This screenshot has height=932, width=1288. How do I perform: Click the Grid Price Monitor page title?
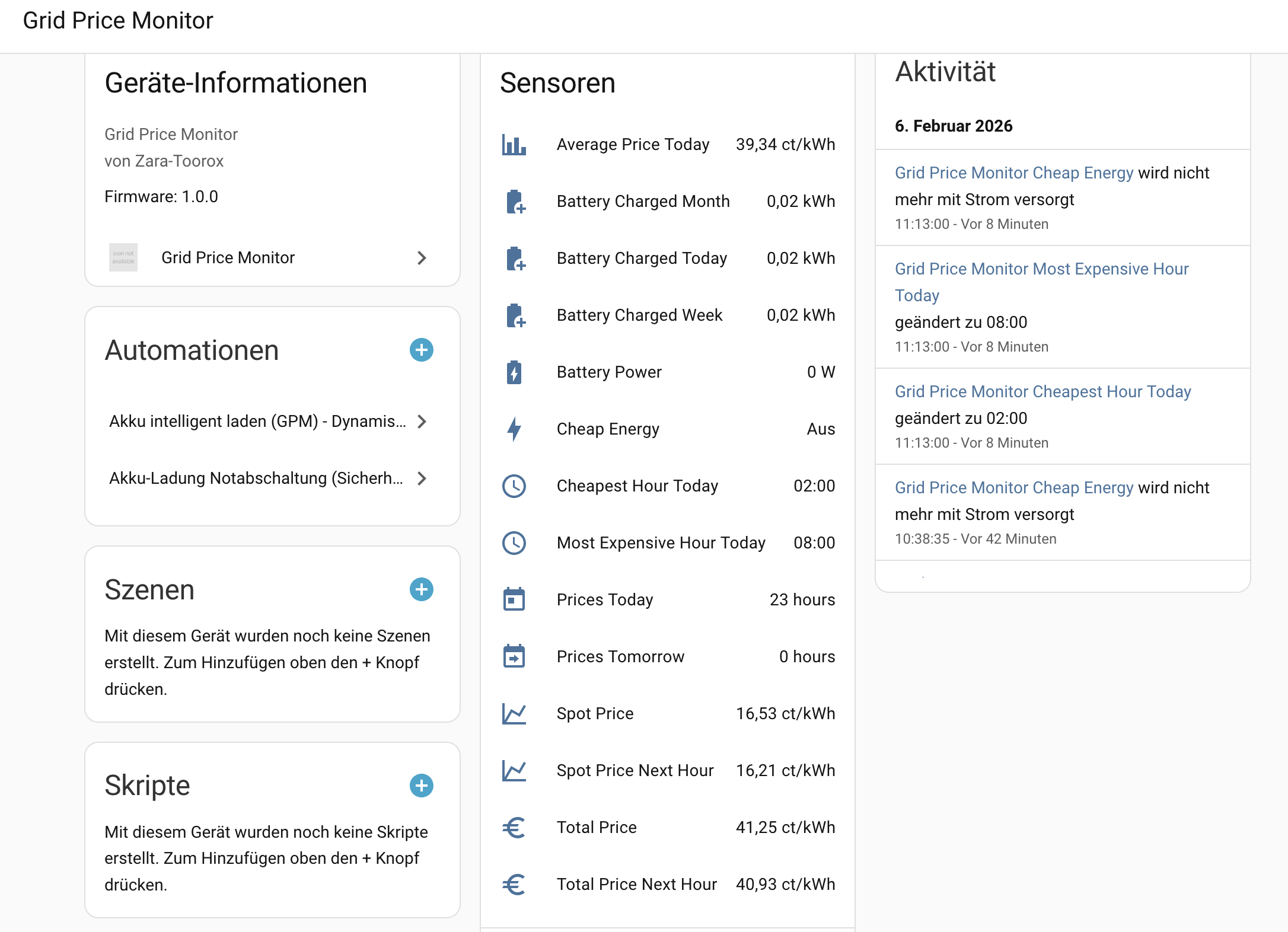[118, 21]
